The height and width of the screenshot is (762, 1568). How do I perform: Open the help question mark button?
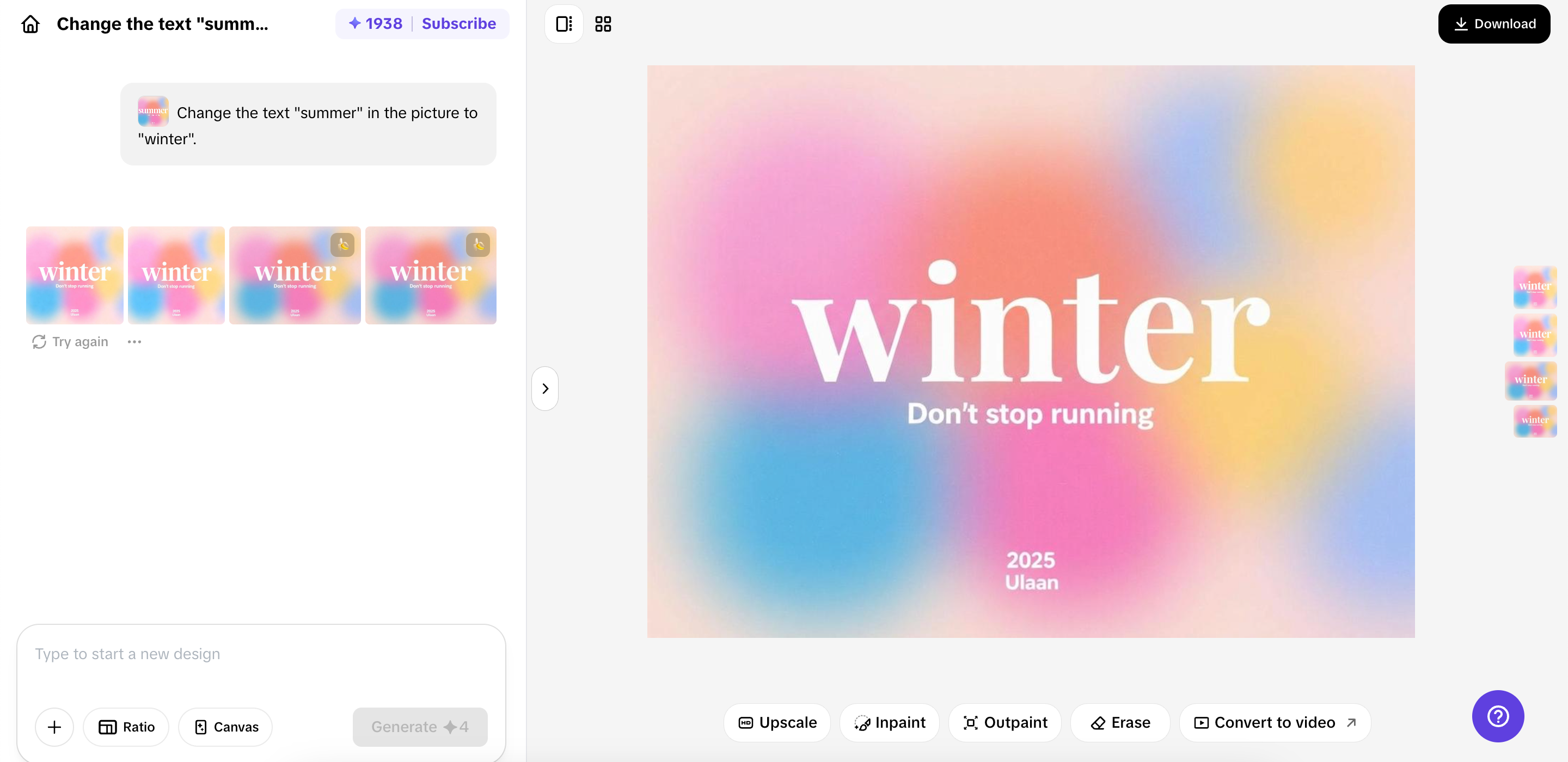[1497, 716]
